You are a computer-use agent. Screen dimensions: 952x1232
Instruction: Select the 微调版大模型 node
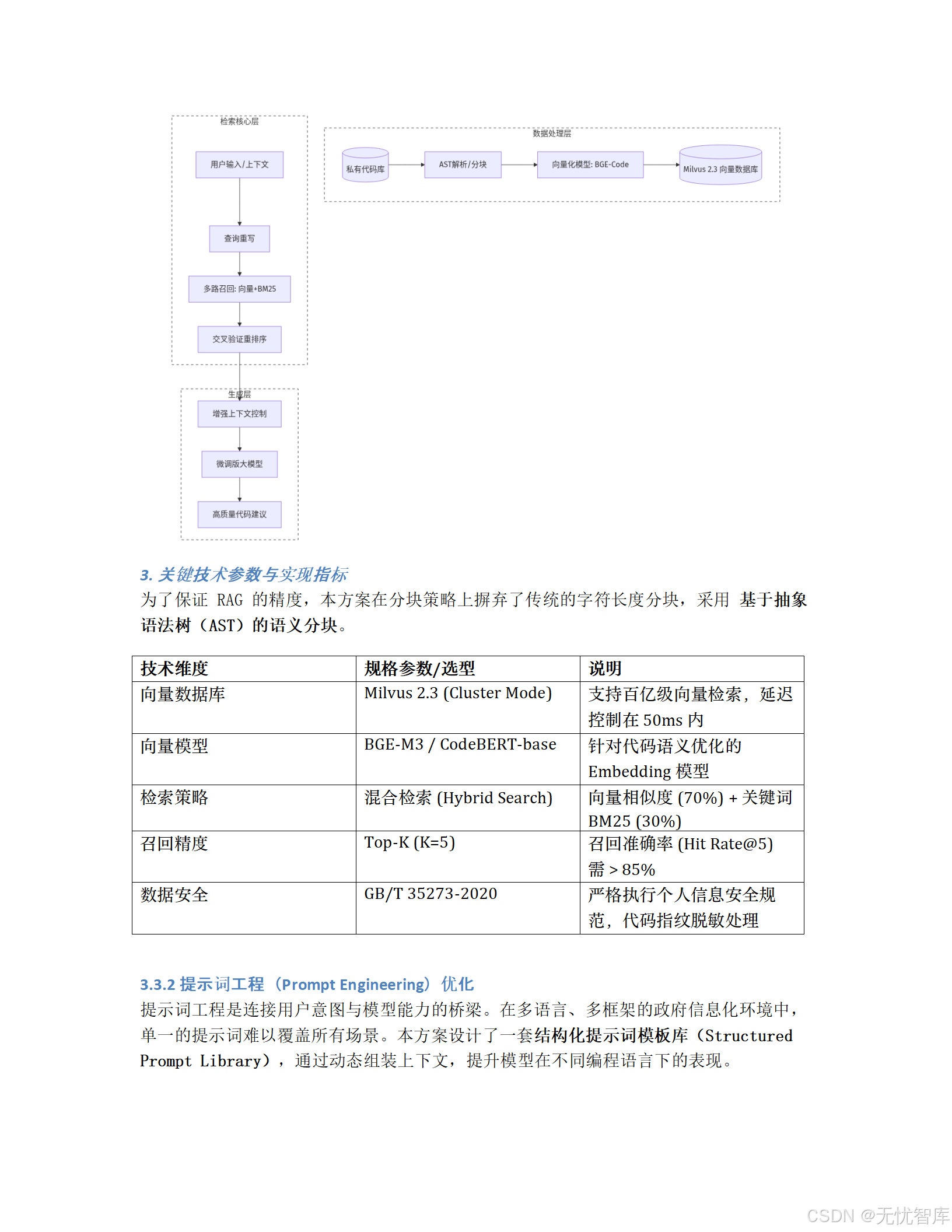(x=239, y=464)
